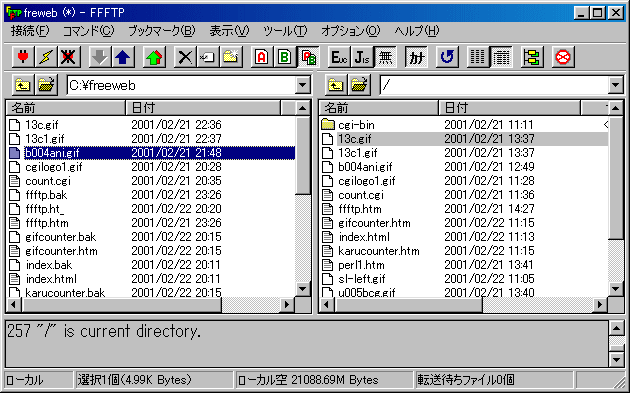Select local file count.cgi
The height and width of the screenshot is (393, 630).
coord(48,181)
